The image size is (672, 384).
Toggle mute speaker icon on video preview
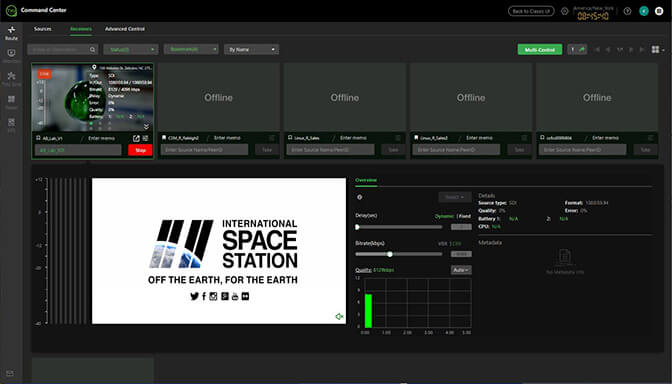pyautogui.click(x=339, y=316)
